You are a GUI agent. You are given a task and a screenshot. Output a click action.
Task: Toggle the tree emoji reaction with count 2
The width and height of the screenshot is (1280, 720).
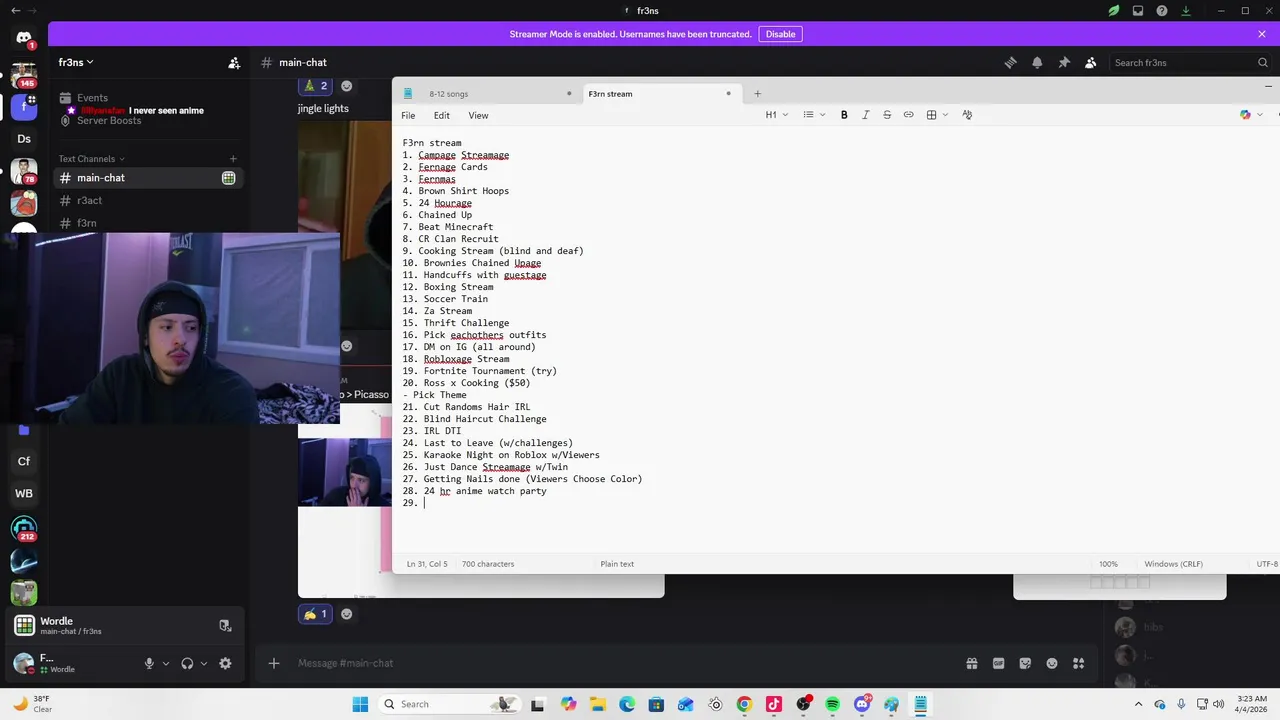coord(315,86)
